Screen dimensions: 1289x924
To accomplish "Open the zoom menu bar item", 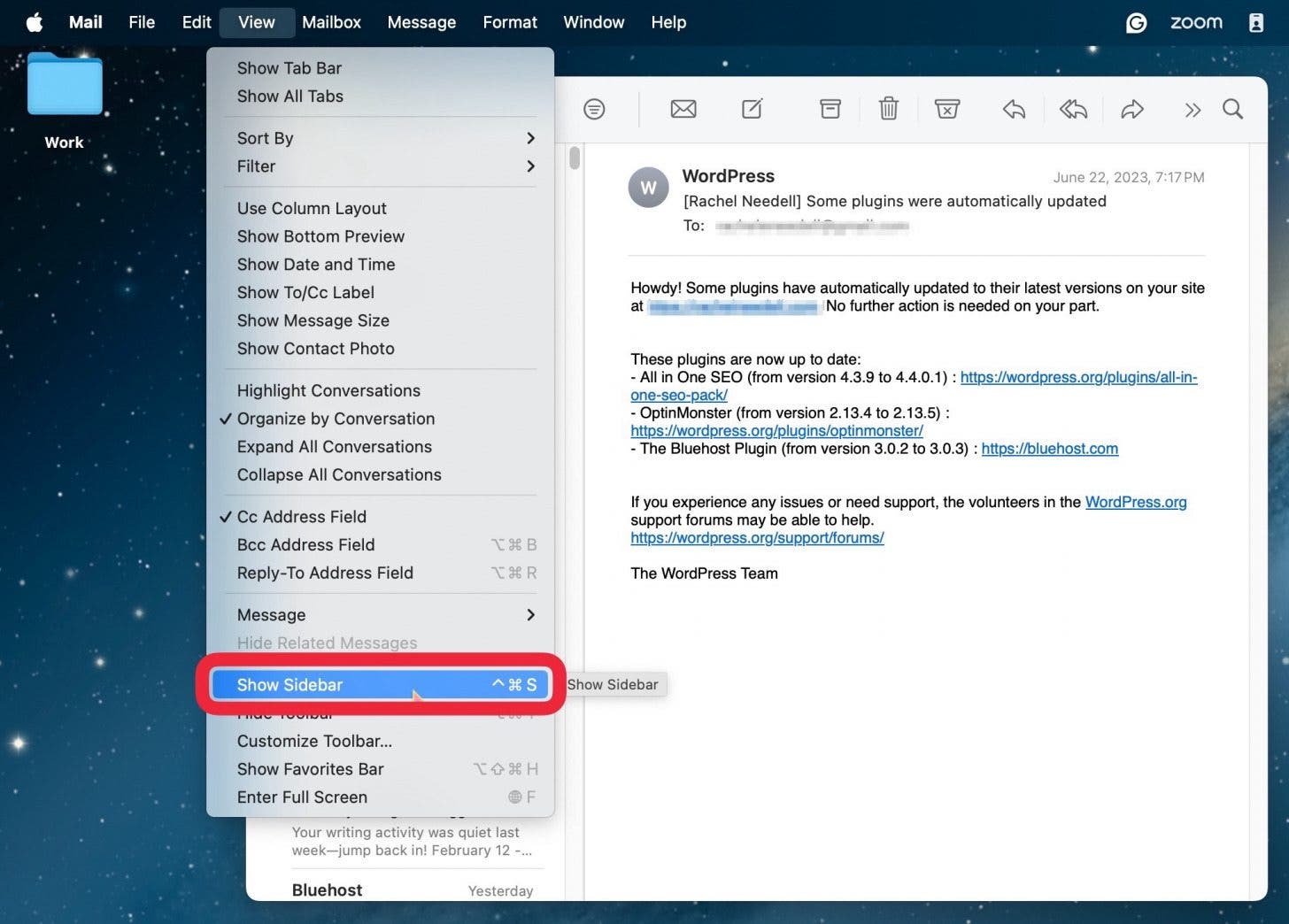I will pos(1196,22).
